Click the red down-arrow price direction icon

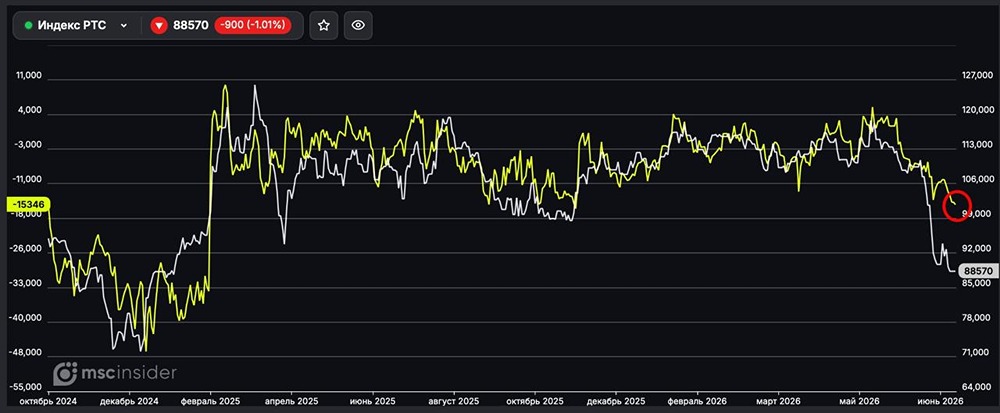point(159,25)
